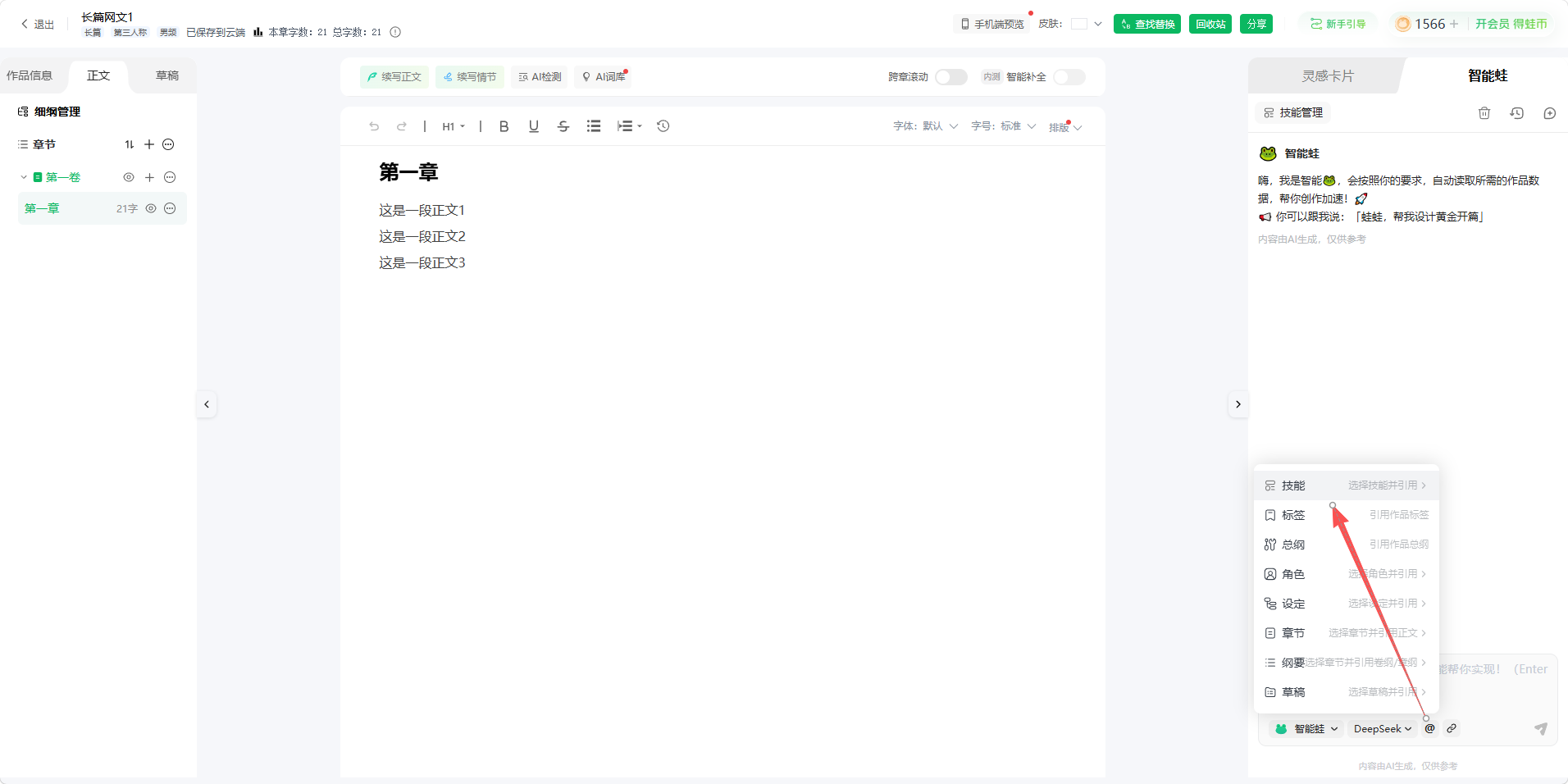Image resolution: width=1568 pixels, height=784 pixels.
Task: Open more options for 第一章 row
Action: click(170, 208)
